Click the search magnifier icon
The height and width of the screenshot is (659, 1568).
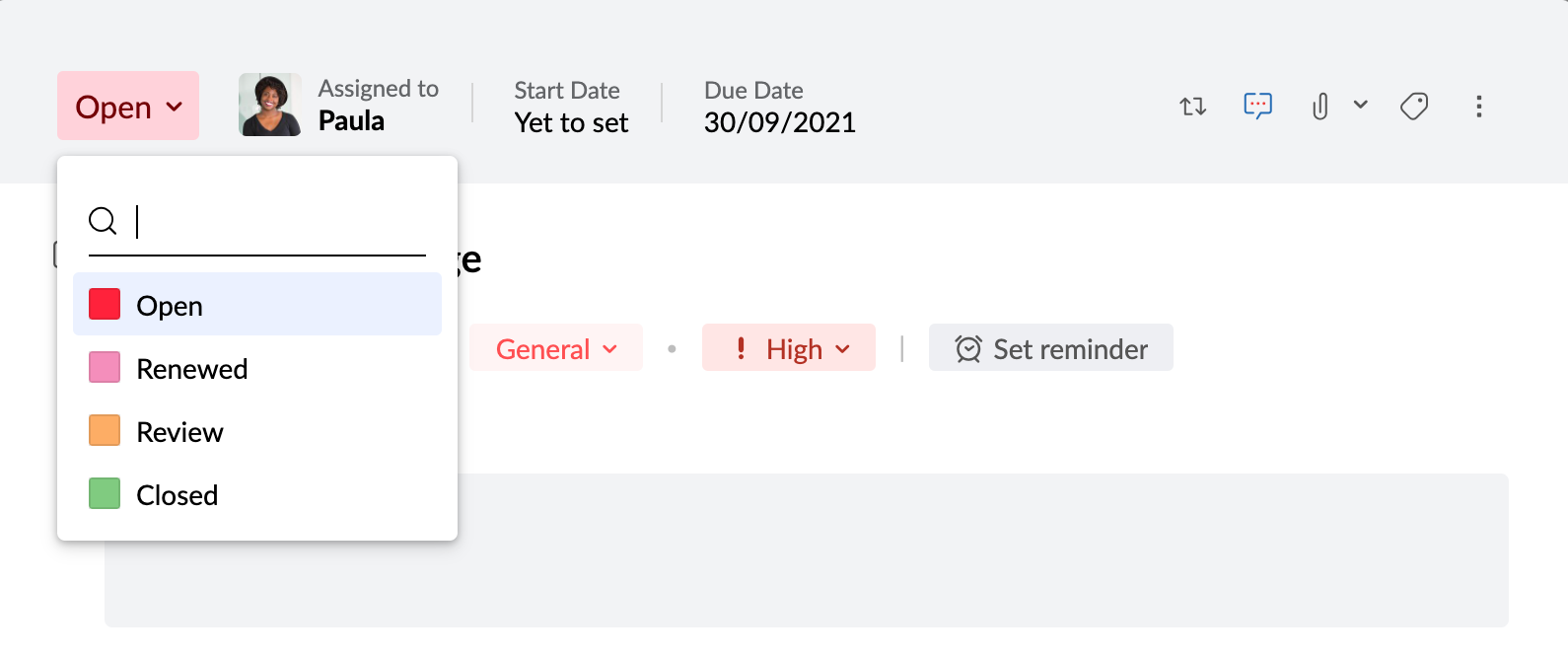tap(103, 220)
